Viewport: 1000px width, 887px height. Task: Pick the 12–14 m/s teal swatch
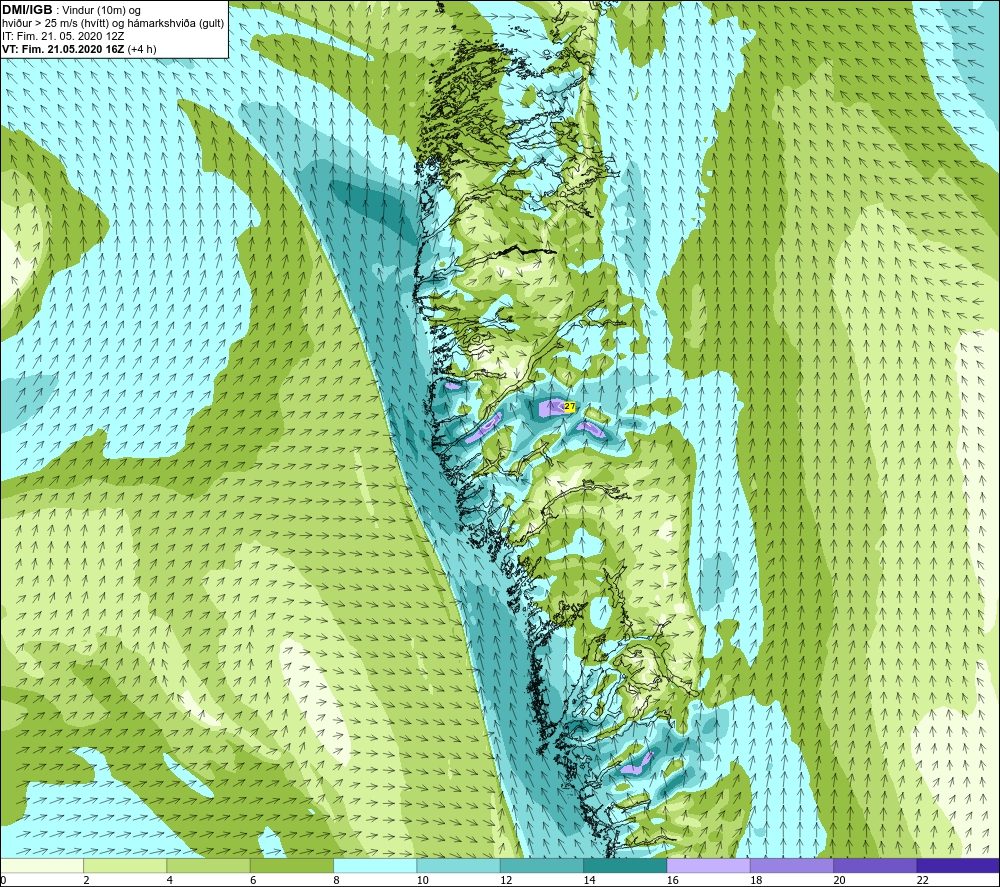pos(541,865)
